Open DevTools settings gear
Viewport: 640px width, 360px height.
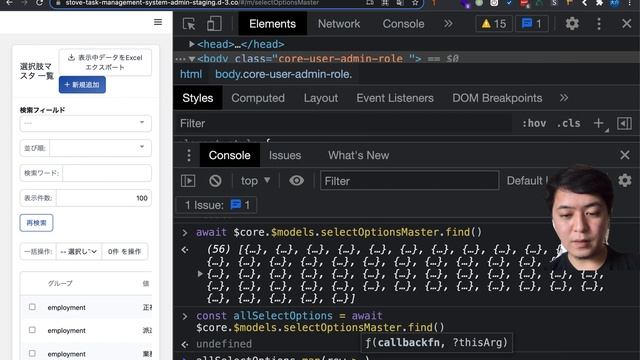[572, 24]
